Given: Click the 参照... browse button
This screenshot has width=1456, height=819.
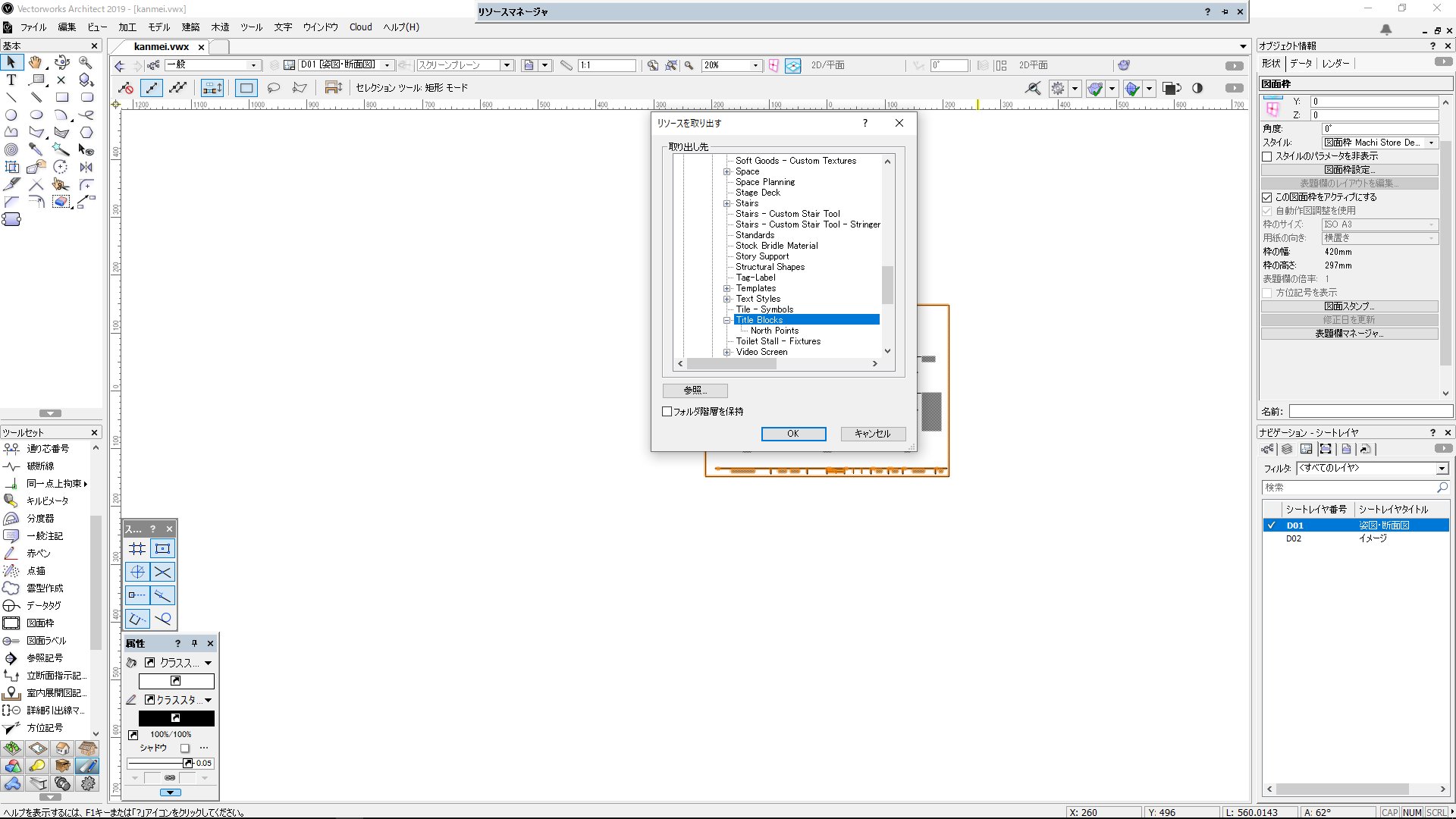Looking at the screenshot, I should click(x=695, y=391).
